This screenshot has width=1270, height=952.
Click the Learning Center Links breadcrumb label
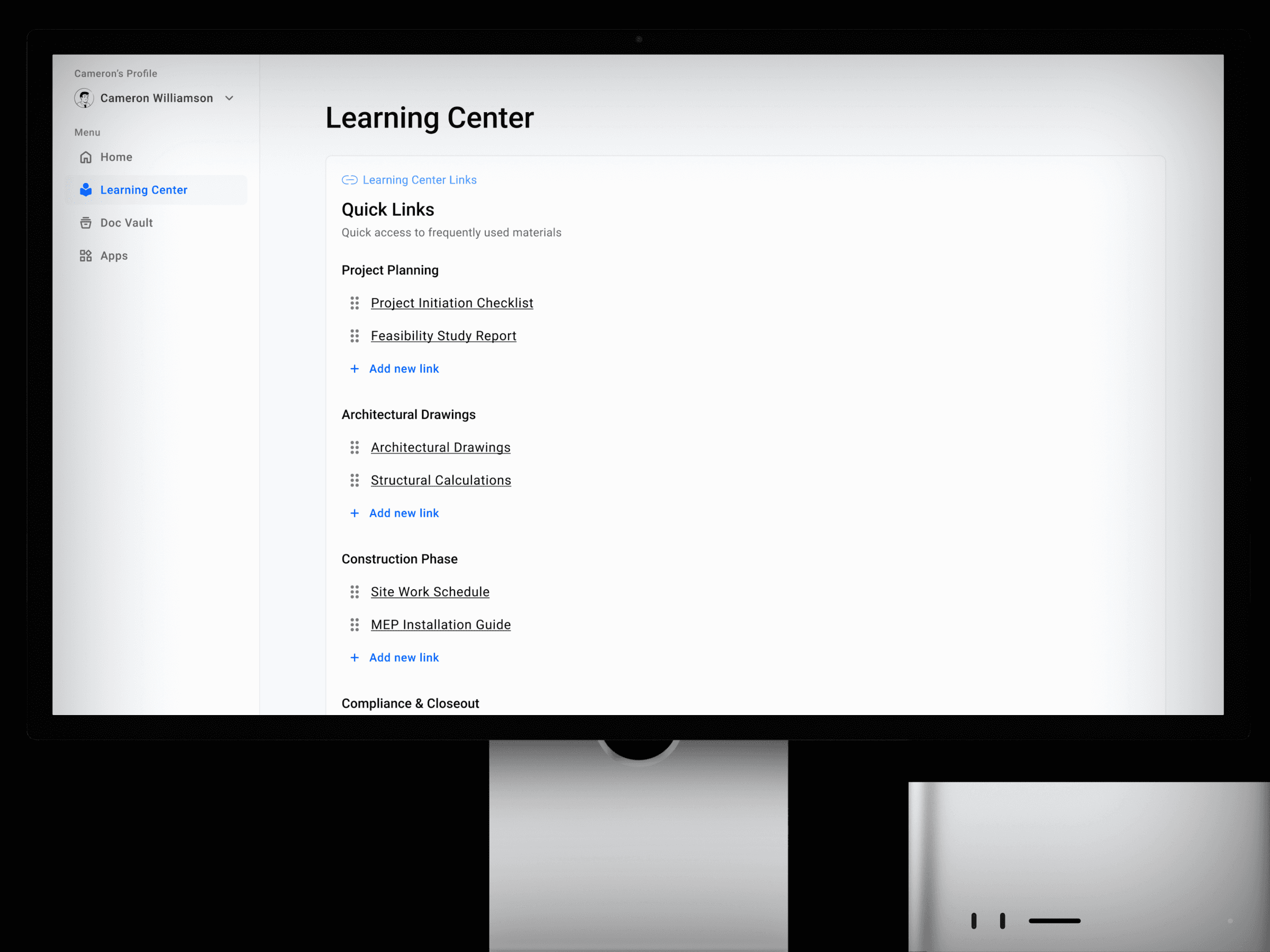click(419, 180)
